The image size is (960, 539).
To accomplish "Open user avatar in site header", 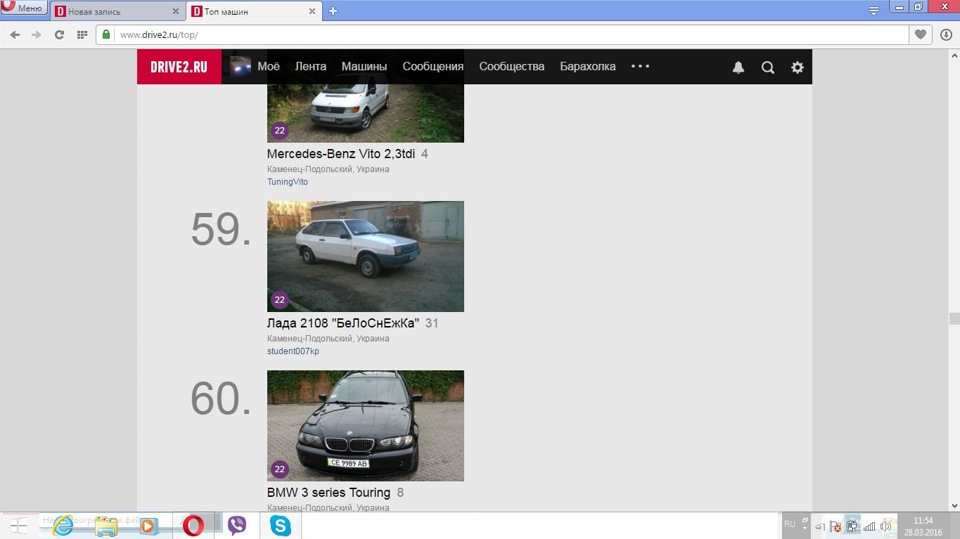I will (241, 66).
